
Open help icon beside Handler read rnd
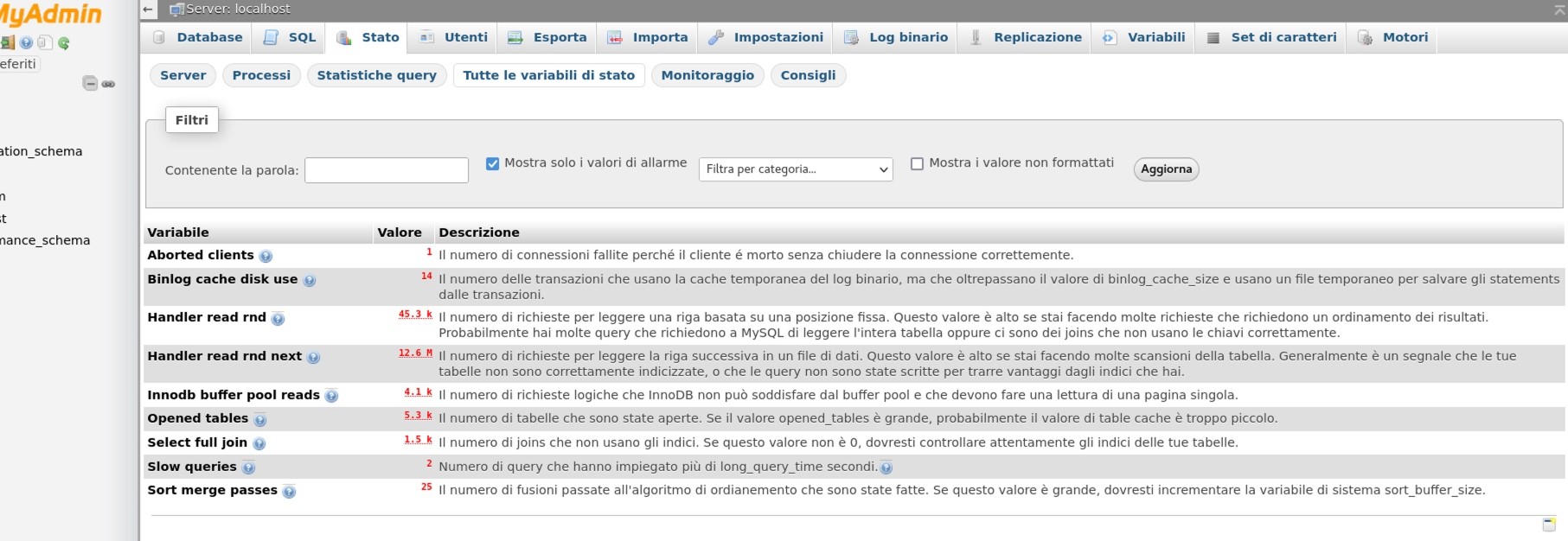278,319
